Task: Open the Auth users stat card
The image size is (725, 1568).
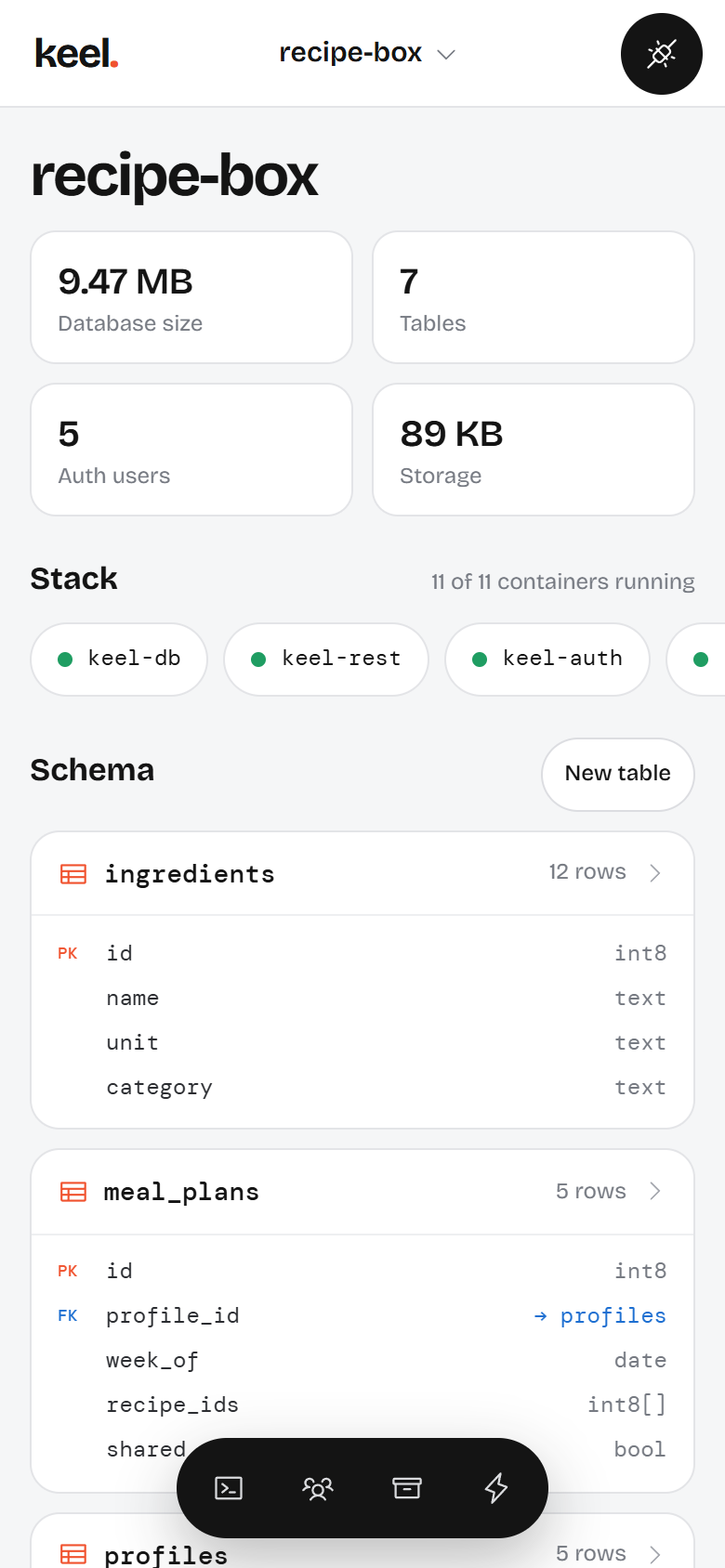Action: click(191, 450)
